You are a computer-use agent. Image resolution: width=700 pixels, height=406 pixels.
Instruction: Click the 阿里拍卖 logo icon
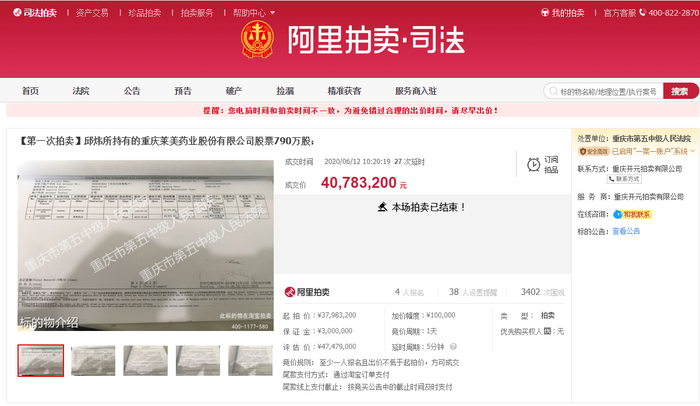[x=290, y=292]
